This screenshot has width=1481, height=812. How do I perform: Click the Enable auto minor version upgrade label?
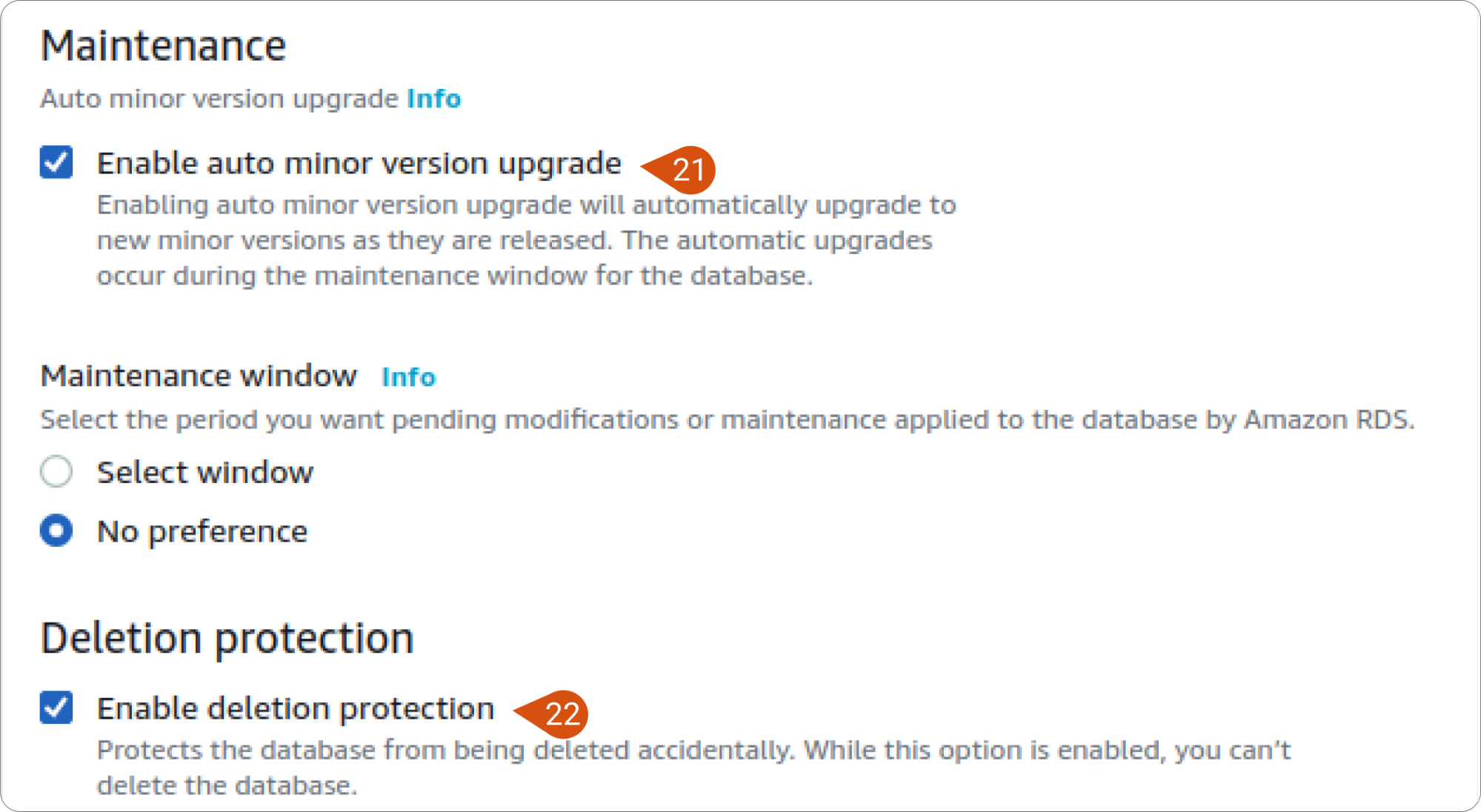coord(359,164)
